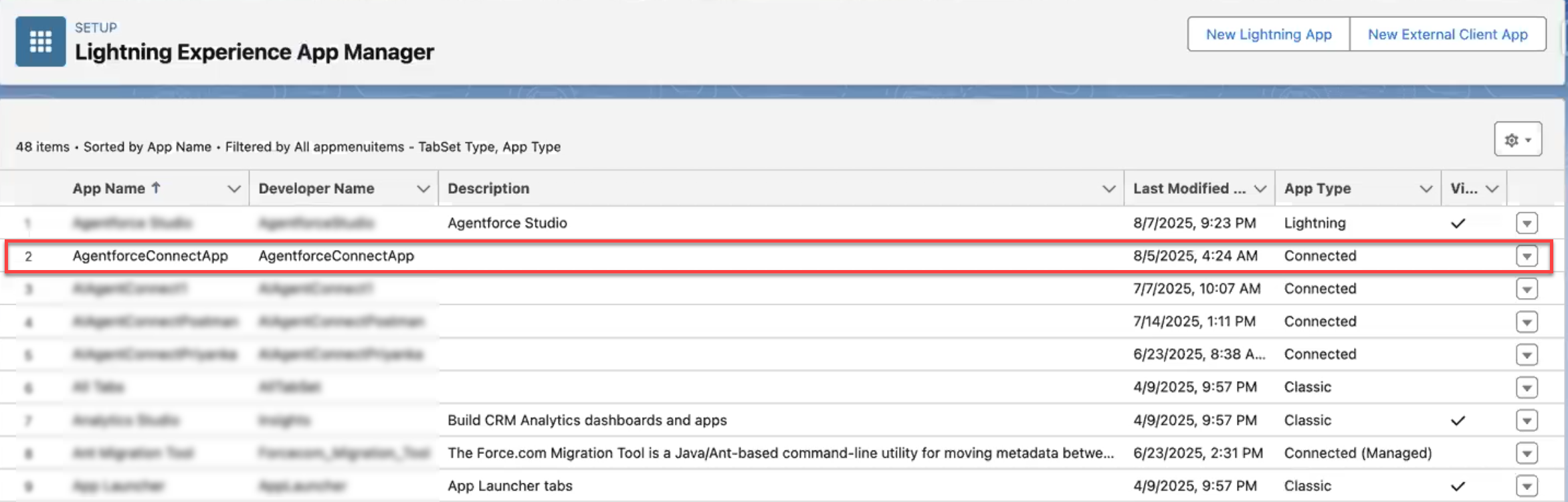Open row actions for AgentforceConnectApp
Image resolution: width=1568 pixels, height=502 pixels.
(x=1527, y=256)
